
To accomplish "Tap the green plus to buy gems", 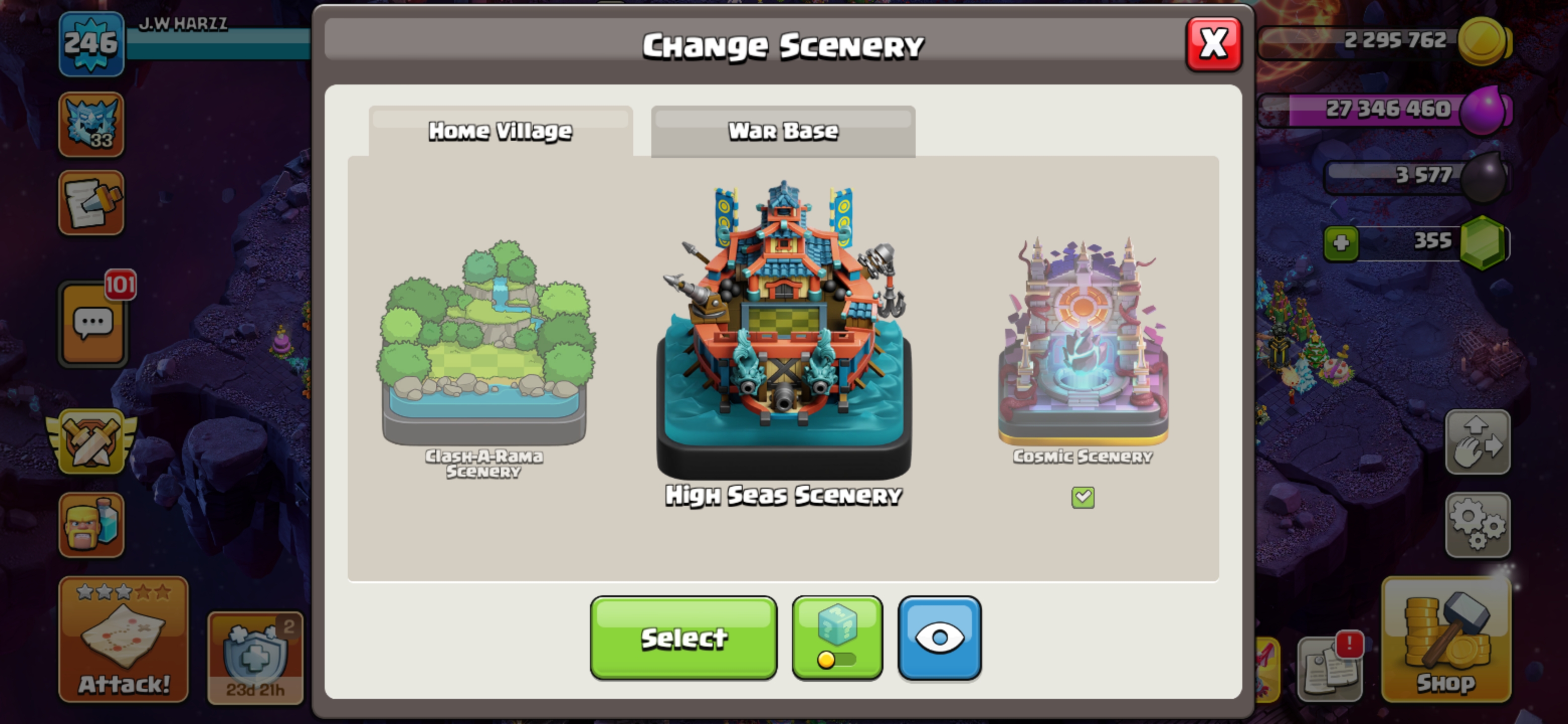I will (x=1341, y=243).
